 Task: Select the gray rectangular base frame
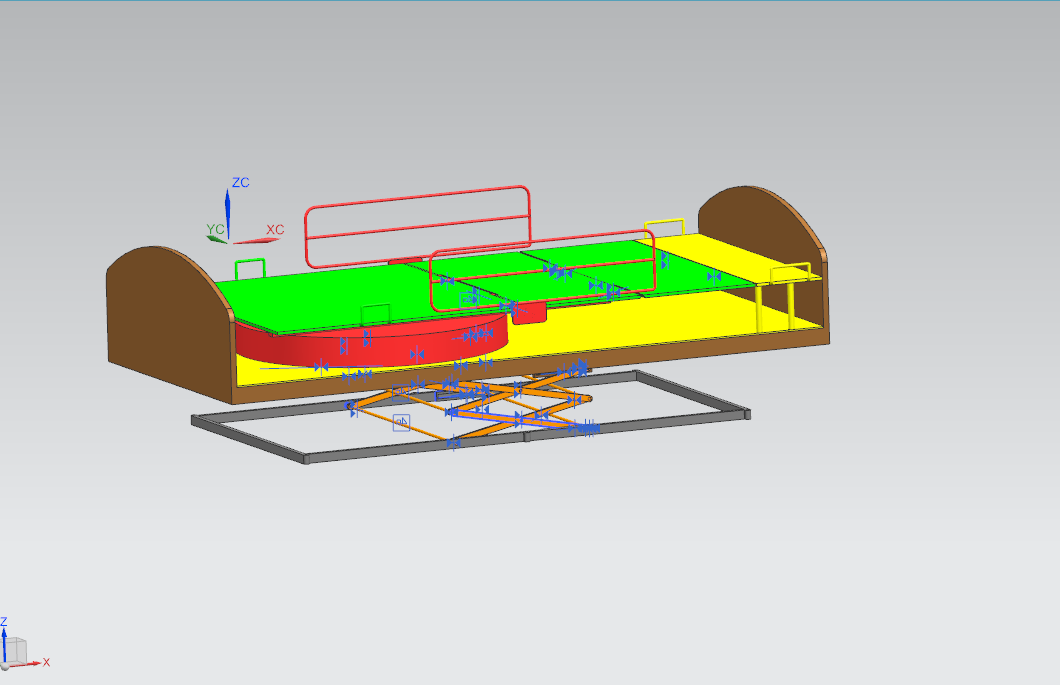pos(473,419)
